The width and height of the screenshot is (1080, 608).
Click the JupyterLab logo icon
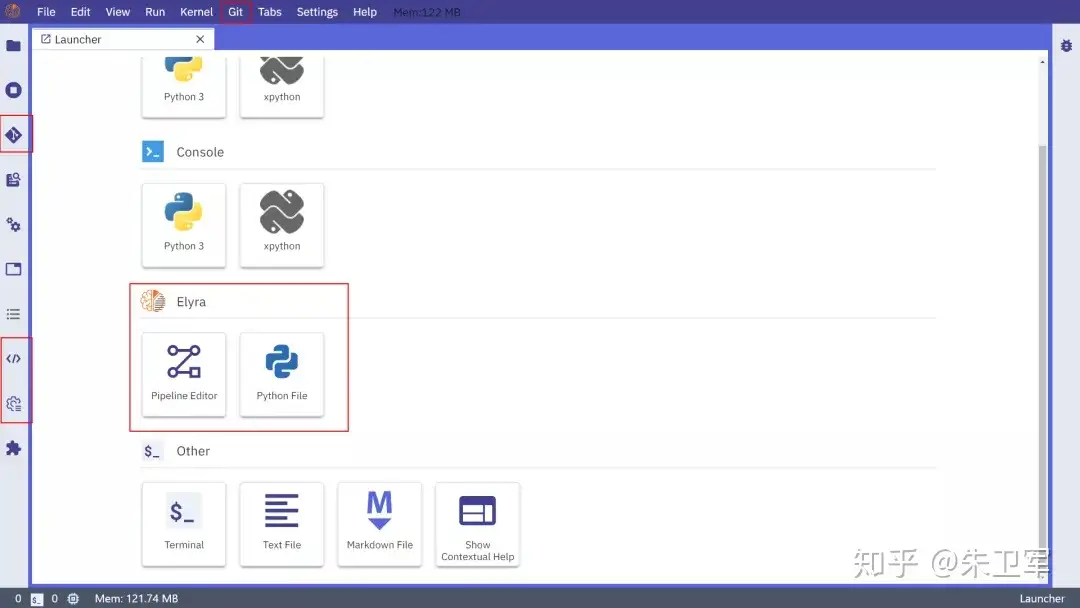click(x=12, y=11)
